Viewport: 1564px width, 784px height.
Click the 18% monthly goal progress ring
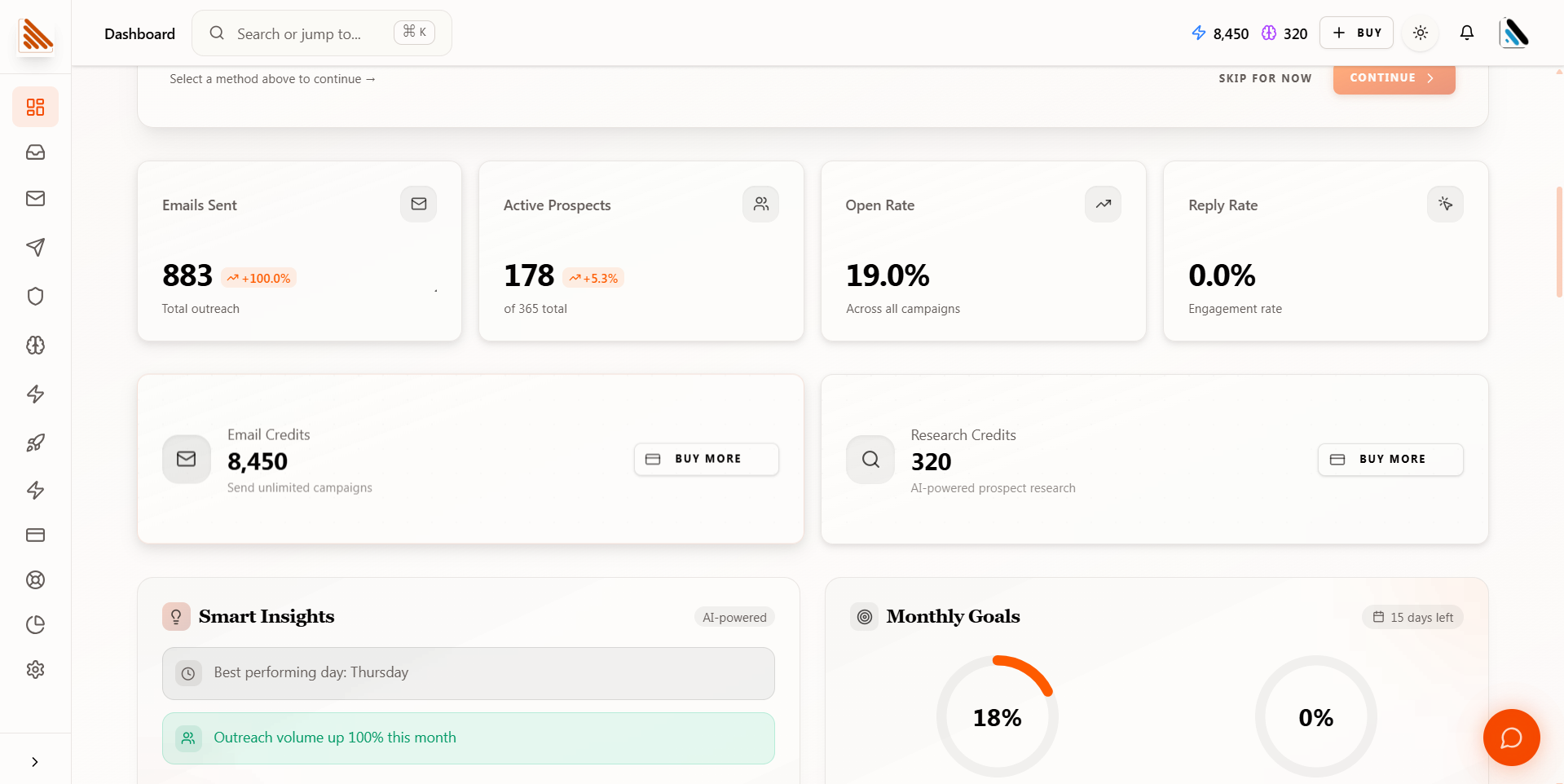pyautogui.click(x=997, y=716)
